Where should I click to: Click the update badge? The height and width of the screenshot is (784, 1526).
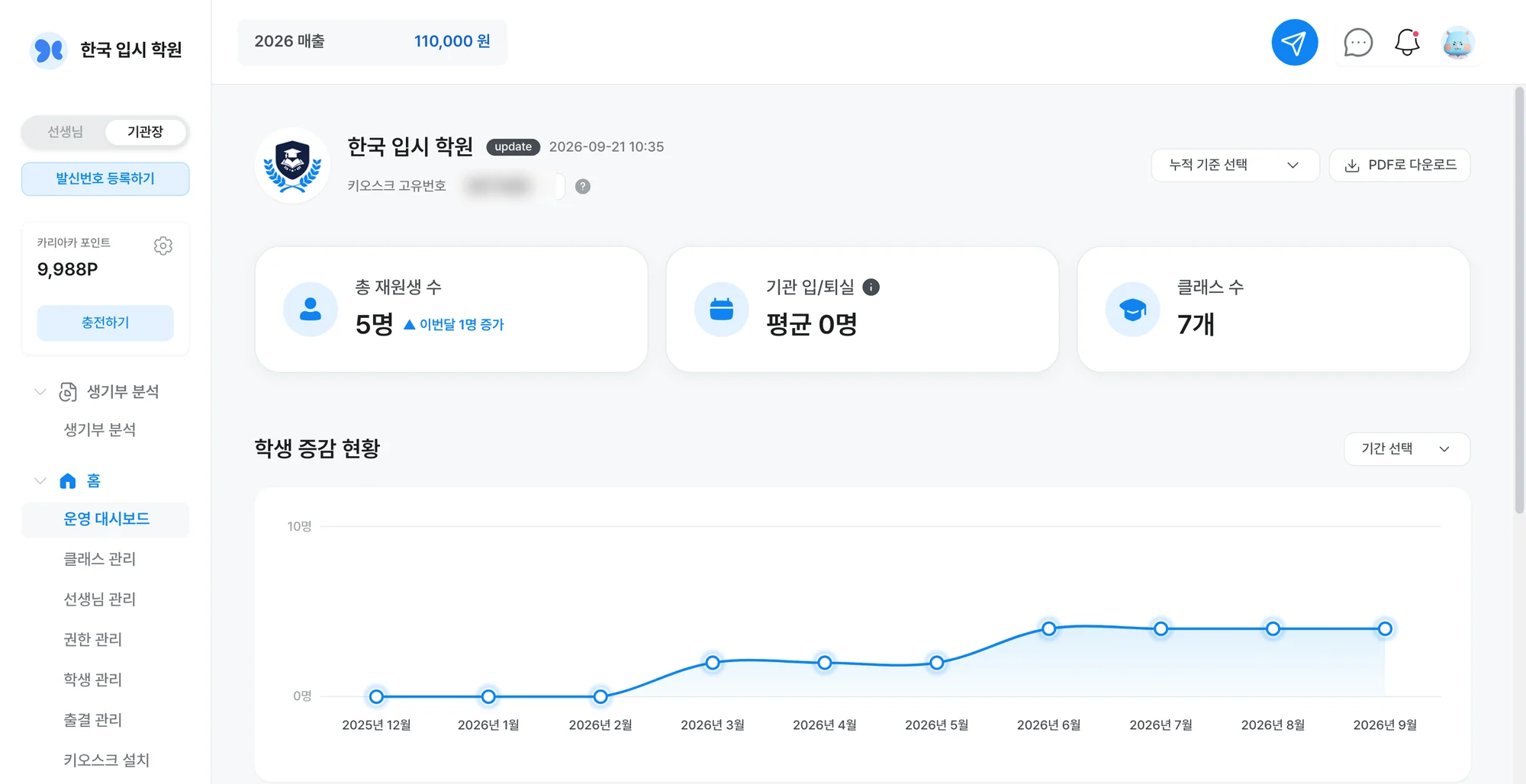(x=513, y=146)
